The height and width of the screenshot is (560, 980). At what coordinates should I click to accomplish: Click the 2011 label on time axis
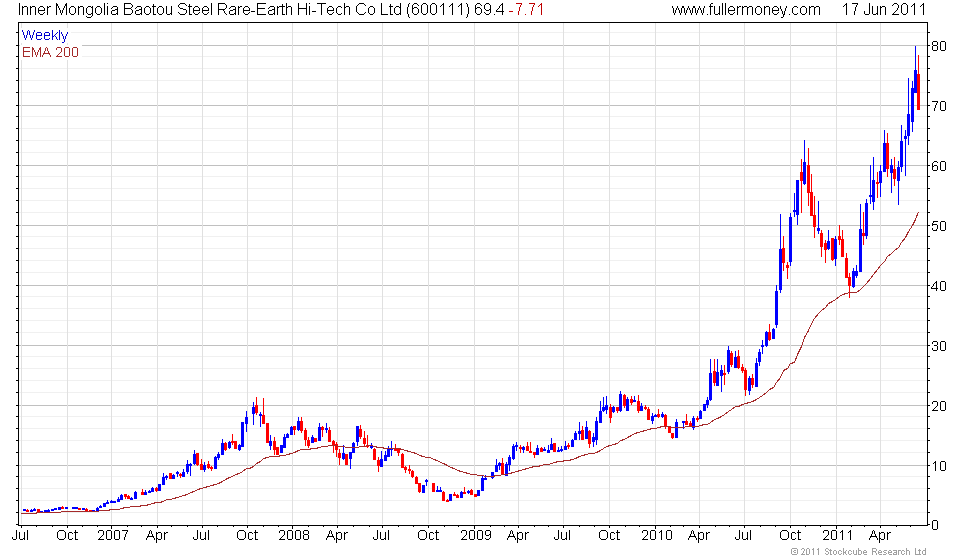coord(838,535)
